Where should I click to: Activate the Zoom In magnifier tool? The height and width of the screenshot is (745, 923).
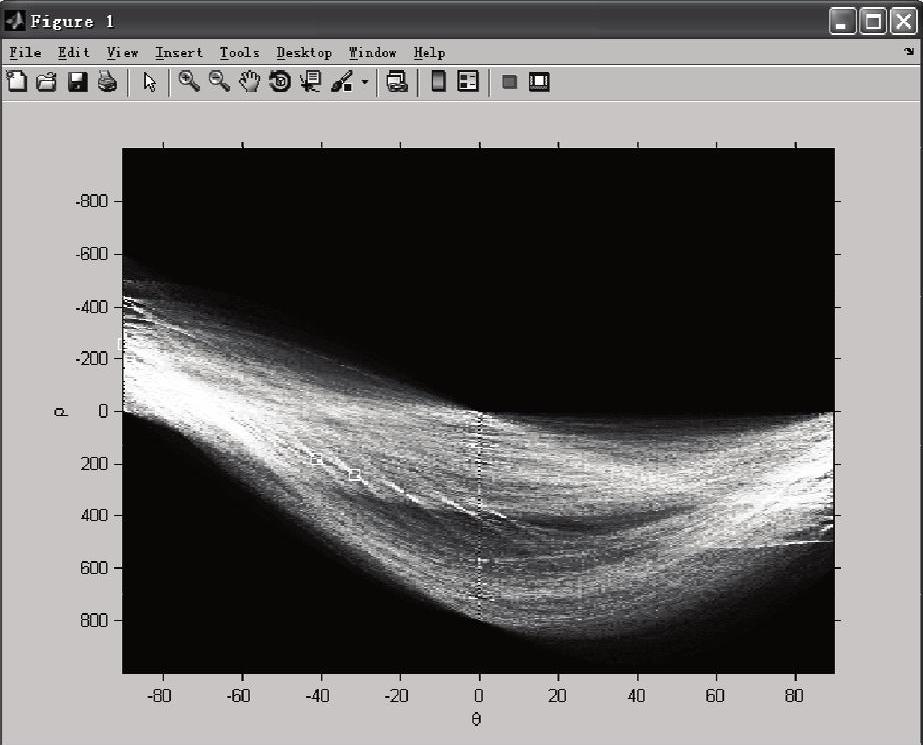[x=189, y=81]
